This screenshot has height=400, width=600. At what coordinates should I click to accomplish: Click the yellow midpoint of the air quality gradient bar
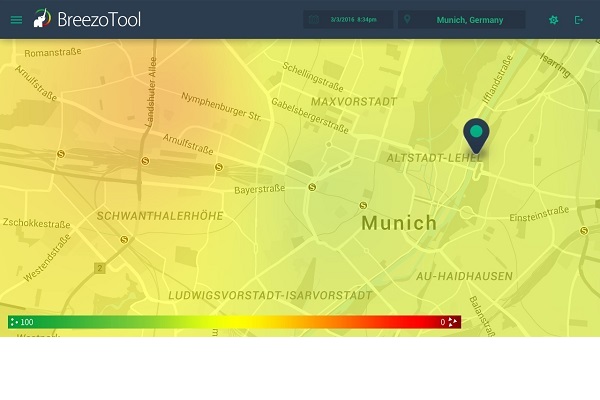[234, 322]
